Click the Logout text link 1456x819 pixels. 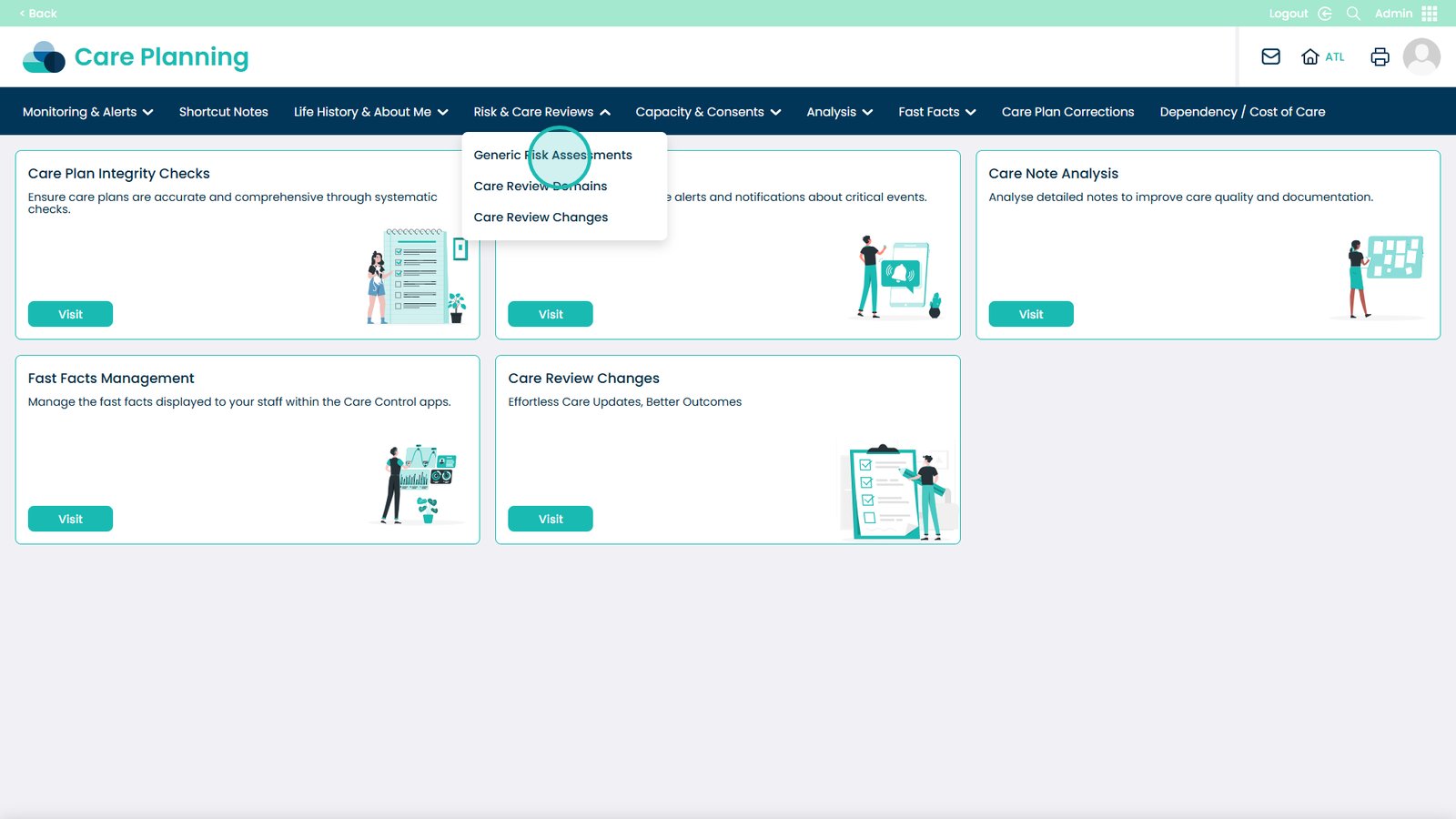tap(1288, 14)
